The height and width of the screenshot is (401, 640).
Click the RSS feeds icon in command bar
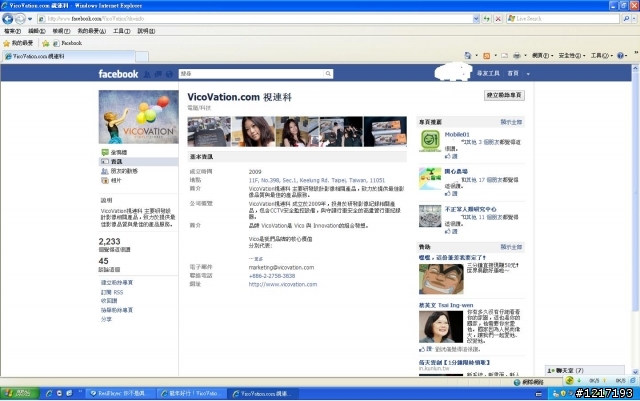click(x=487, y=56)
